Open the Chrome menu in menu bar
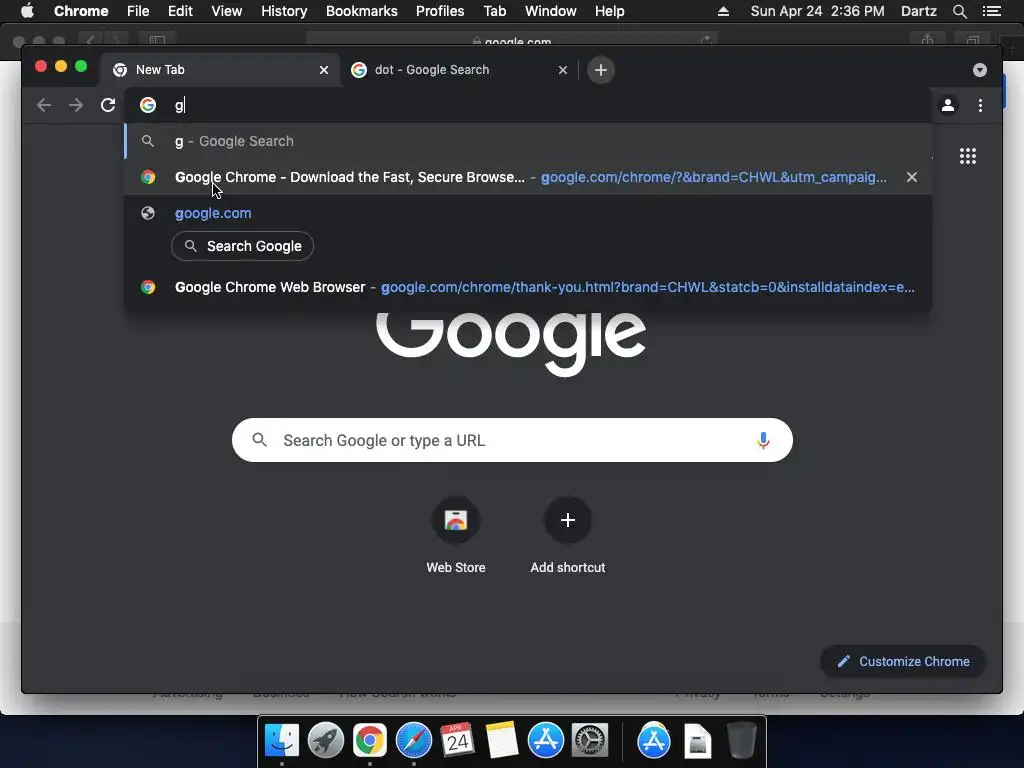The width and height of the screenshot is (1024, 768). pos(81,11)
